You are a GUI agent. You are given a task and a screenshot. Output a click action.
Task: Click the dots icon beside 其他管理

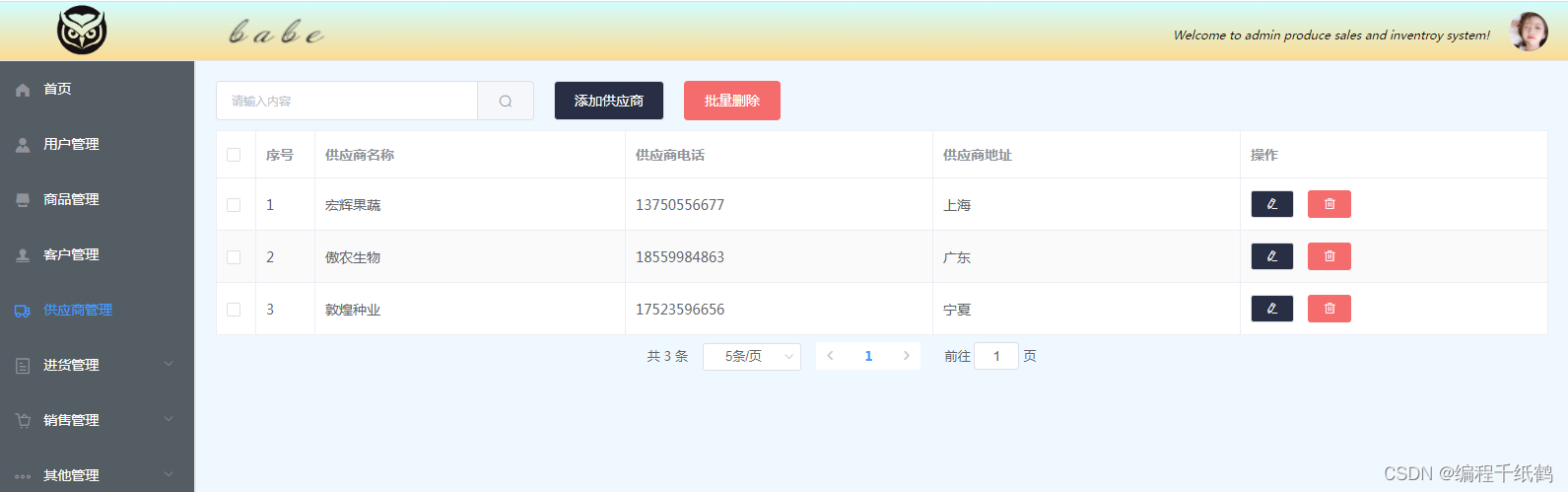(x=23, y=476)
